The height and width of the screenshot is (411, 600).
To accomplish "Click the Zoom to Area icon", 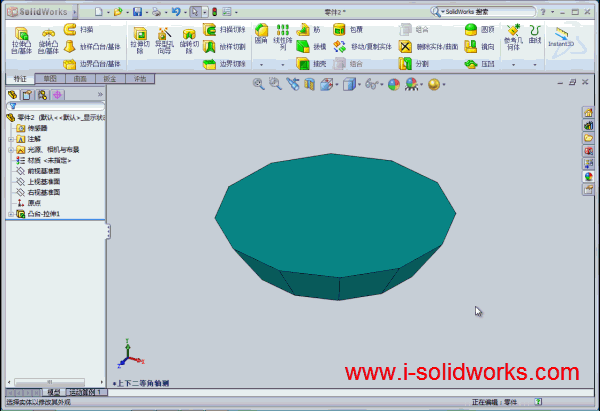I will pos(275,84).
